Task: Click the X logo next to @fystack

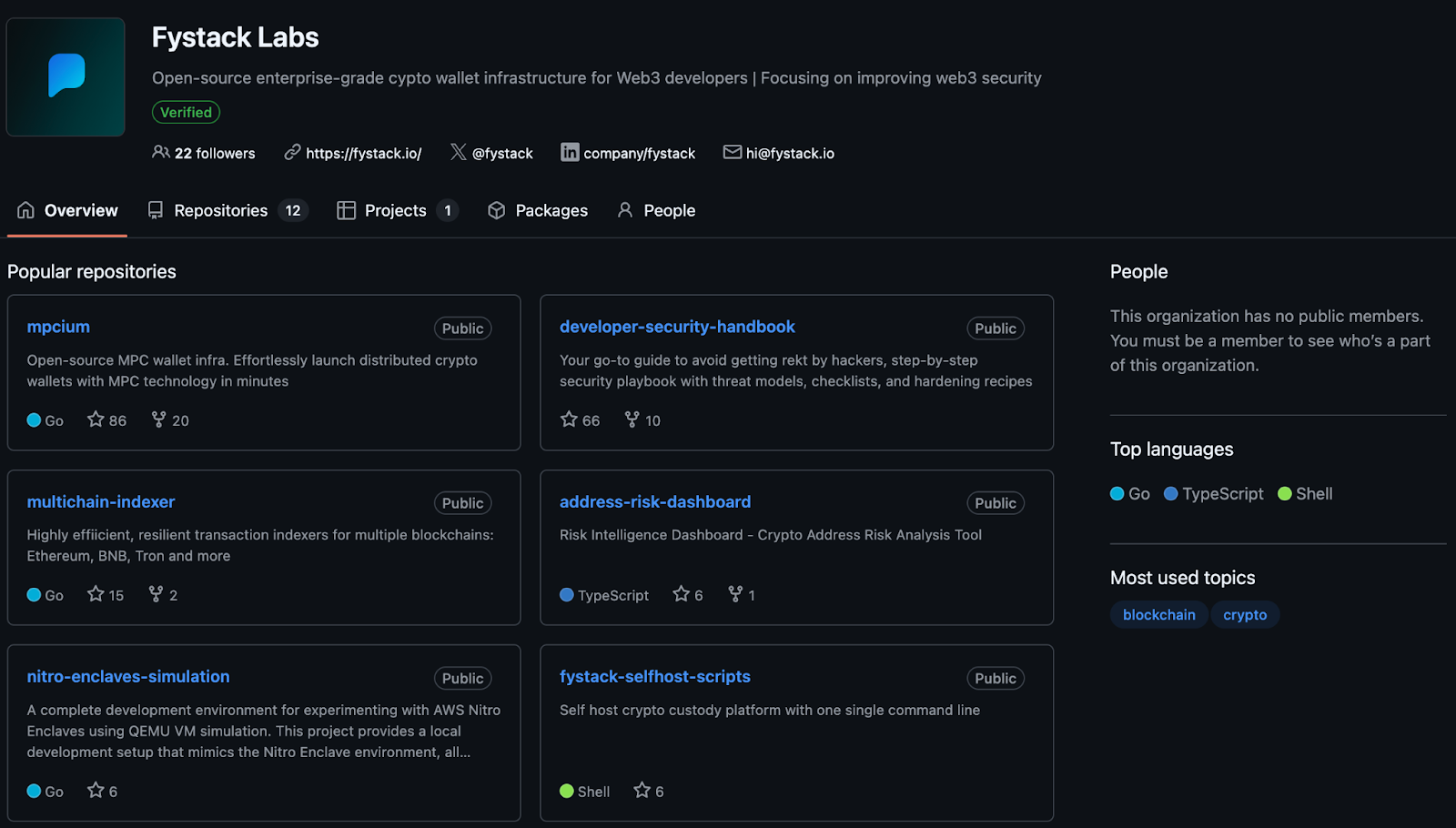Action: (x=457, y=153)
